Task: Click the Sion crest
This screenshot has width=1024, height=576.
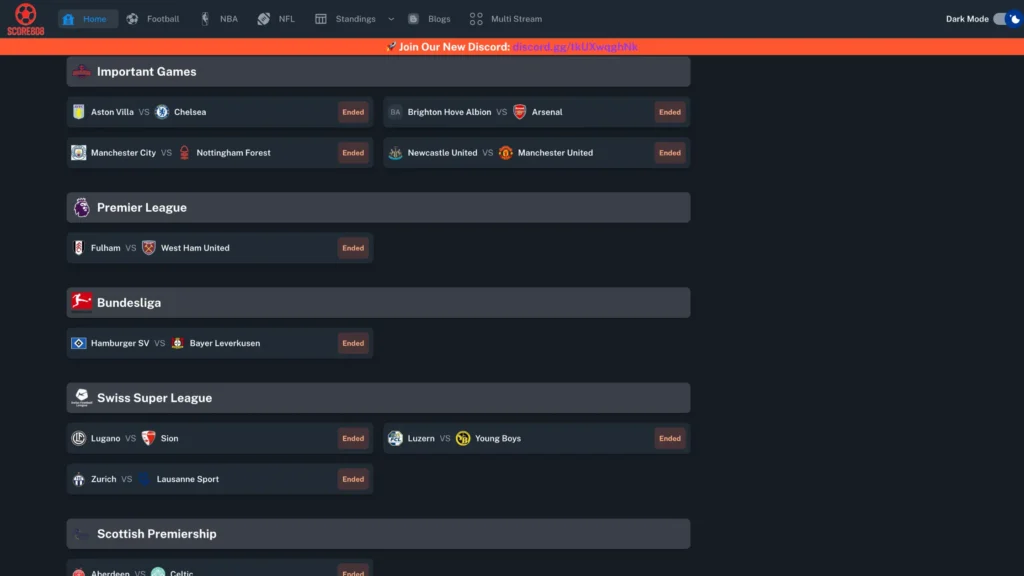Action: 149,438
